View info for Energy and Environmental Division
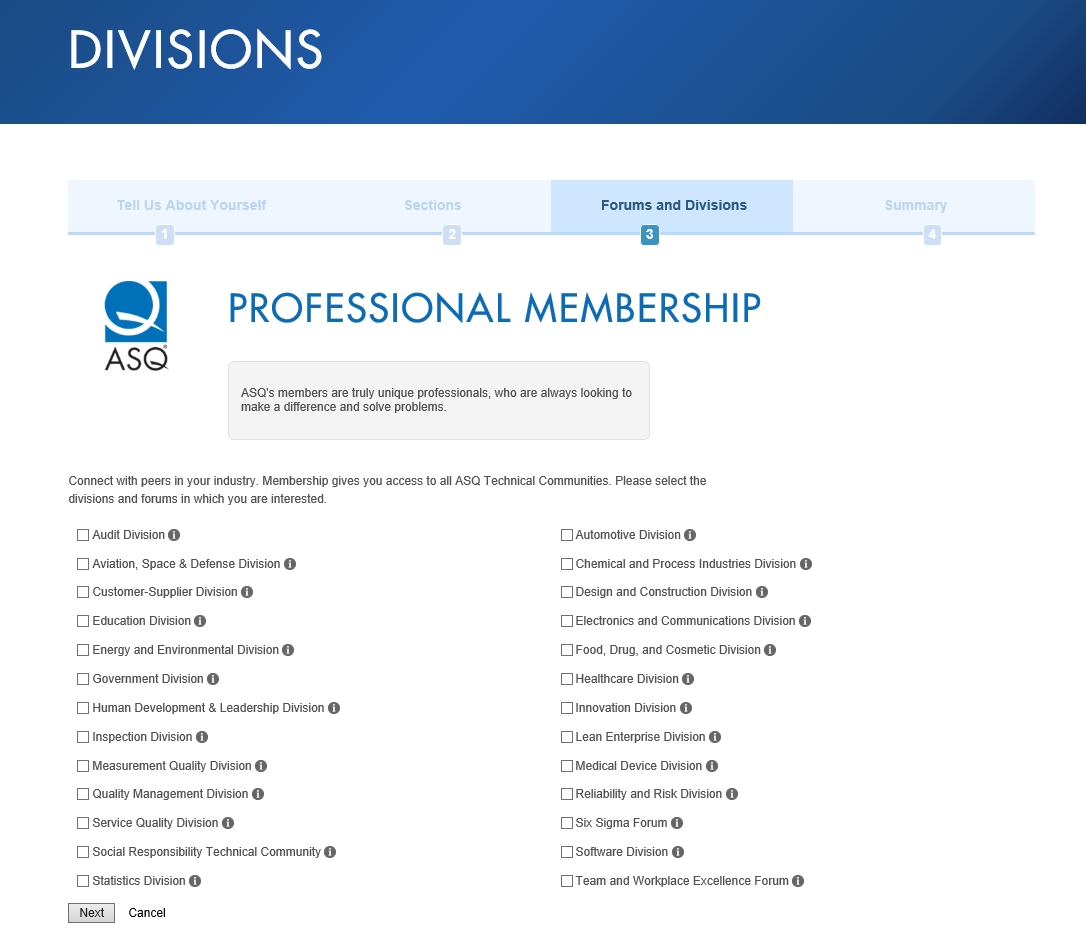Screen dimensions: 1086x938 [x=287, y=650]
